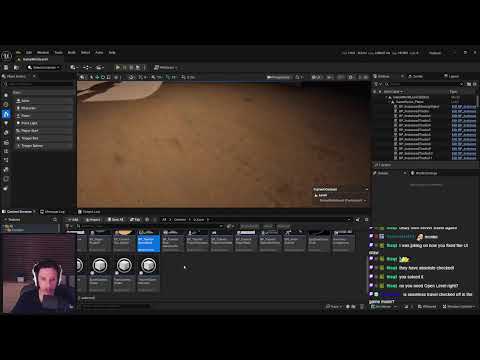480x360 pixels.
Task: Activate the Translate (move) gizmo tool
Action: pos(97,77)
